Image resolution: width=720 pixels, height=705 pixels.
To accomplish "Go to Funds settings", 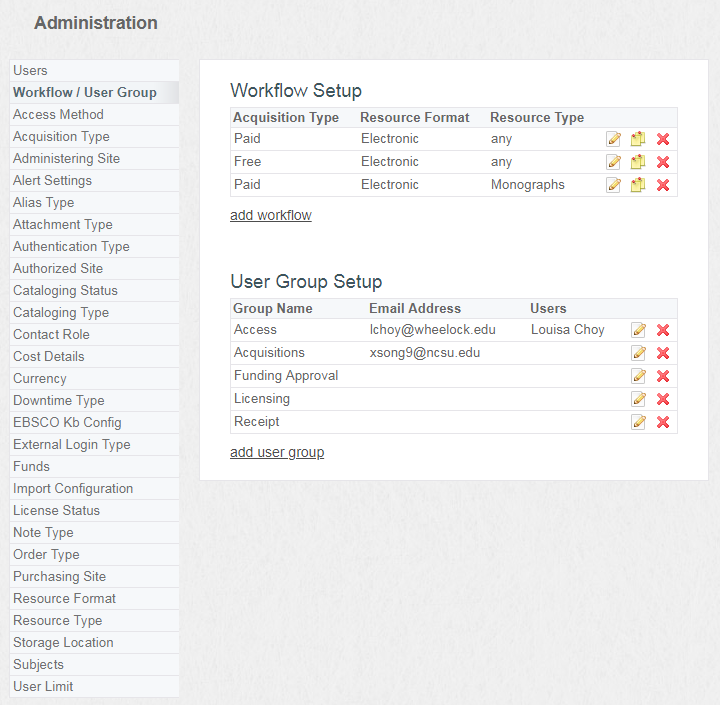I will click(94, 467).
